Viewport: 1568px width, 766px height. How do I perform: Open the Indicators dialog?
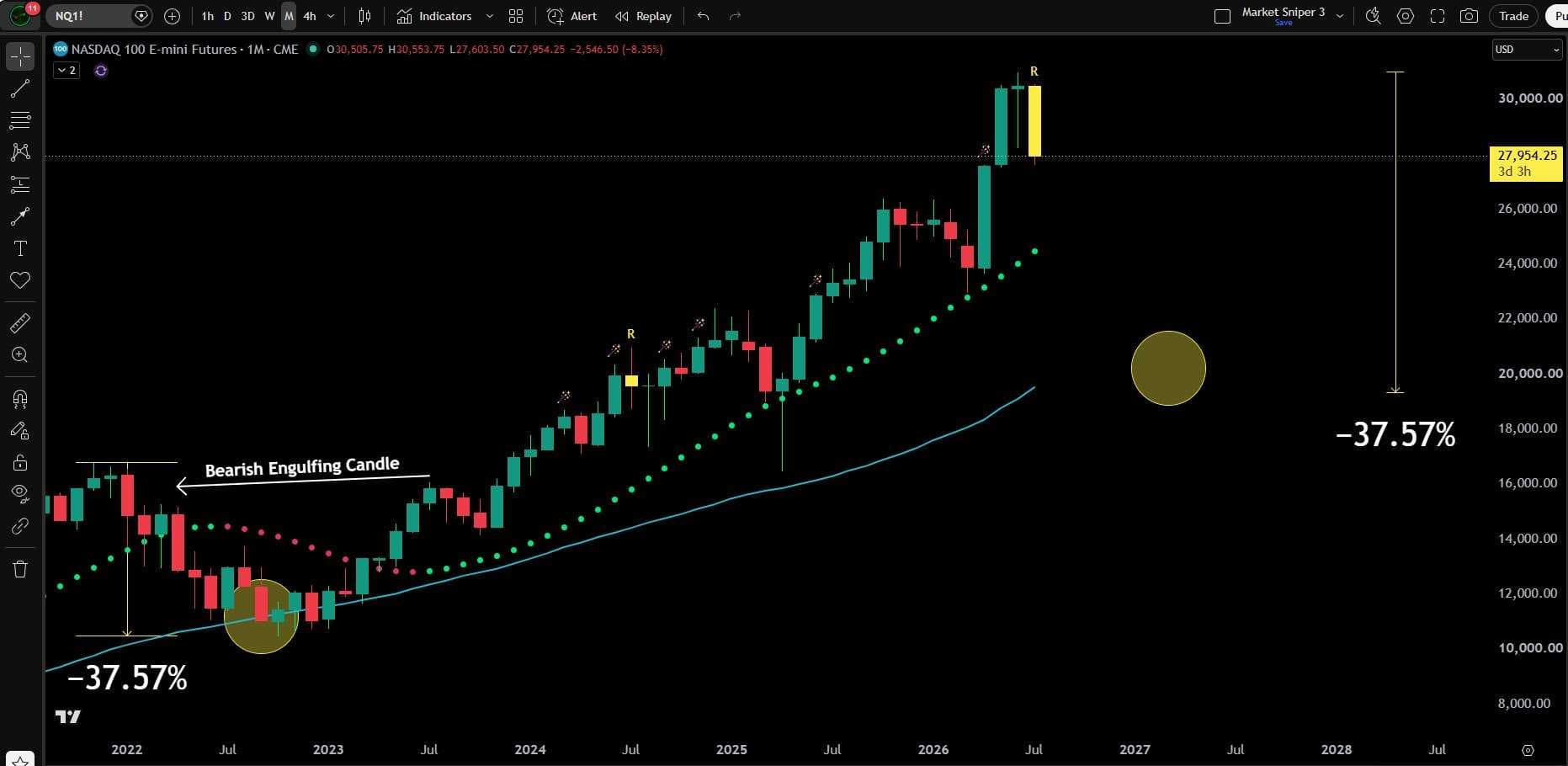pyautogui.click(x=434, y=16)
